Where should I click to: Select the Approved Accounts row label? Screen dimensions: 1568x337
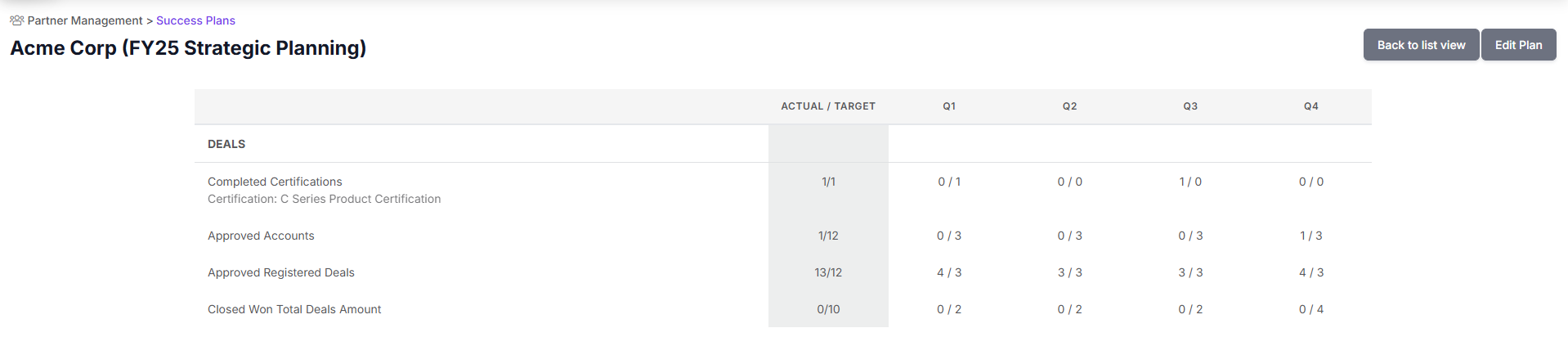[261, 236]
